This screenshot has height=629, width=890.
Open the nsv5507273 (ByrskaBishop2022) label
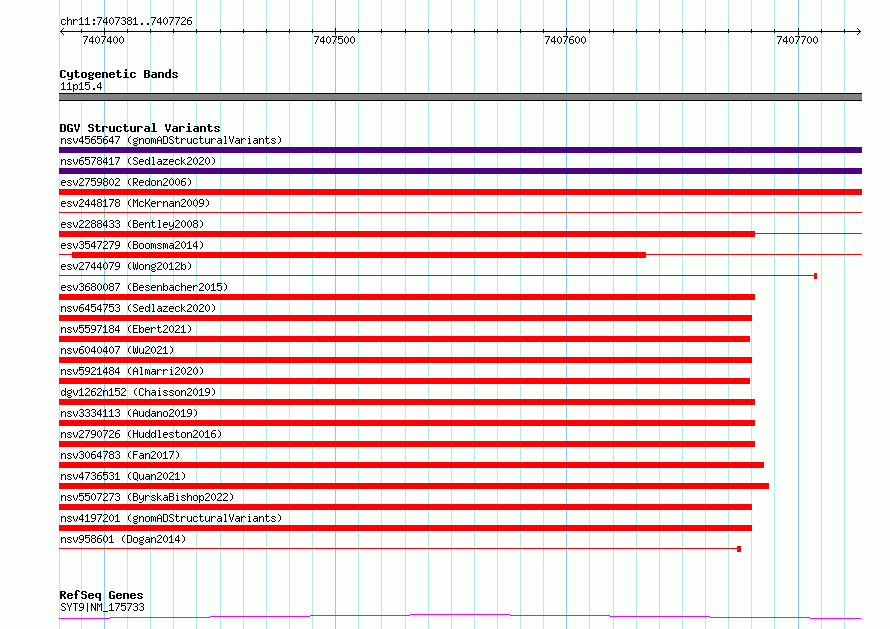tap(147, 497)
